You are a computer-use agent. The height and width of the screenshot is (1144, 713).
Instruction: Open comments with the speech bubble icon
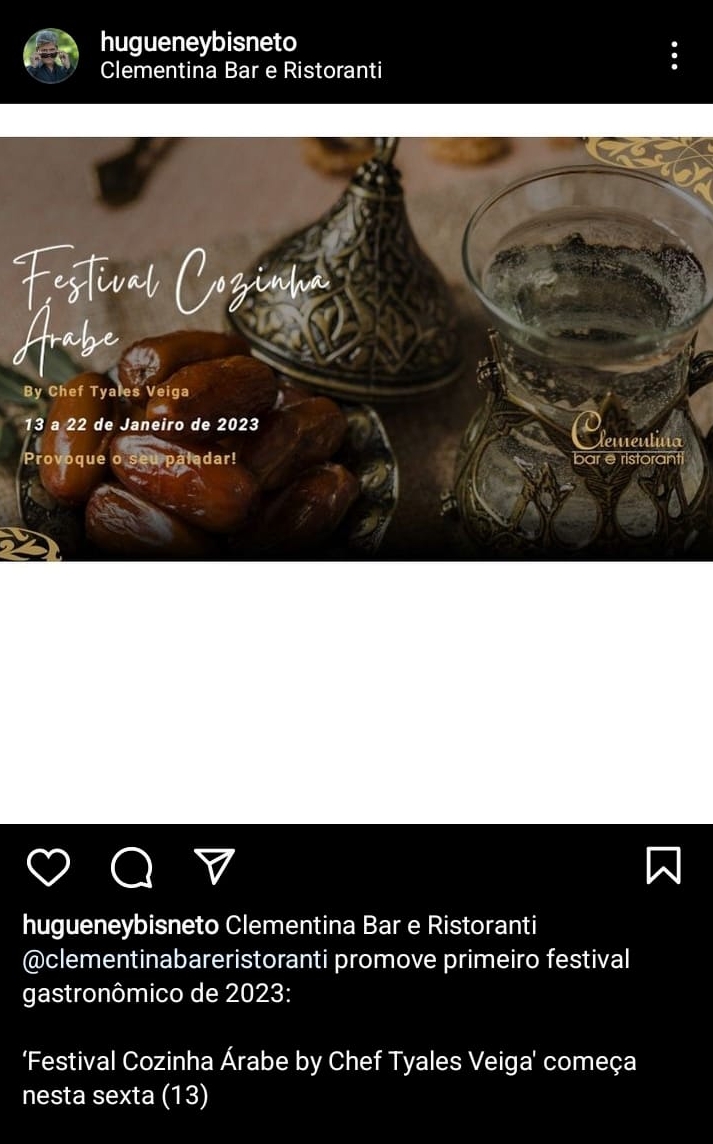point(131,867)
